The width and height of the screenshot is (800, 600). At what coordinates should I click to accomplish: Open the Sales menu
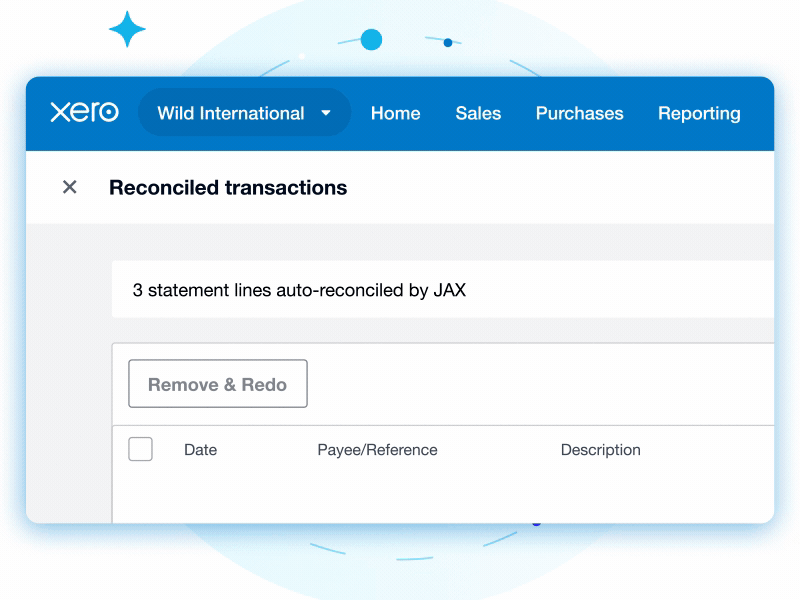click(x=478, y=113)
